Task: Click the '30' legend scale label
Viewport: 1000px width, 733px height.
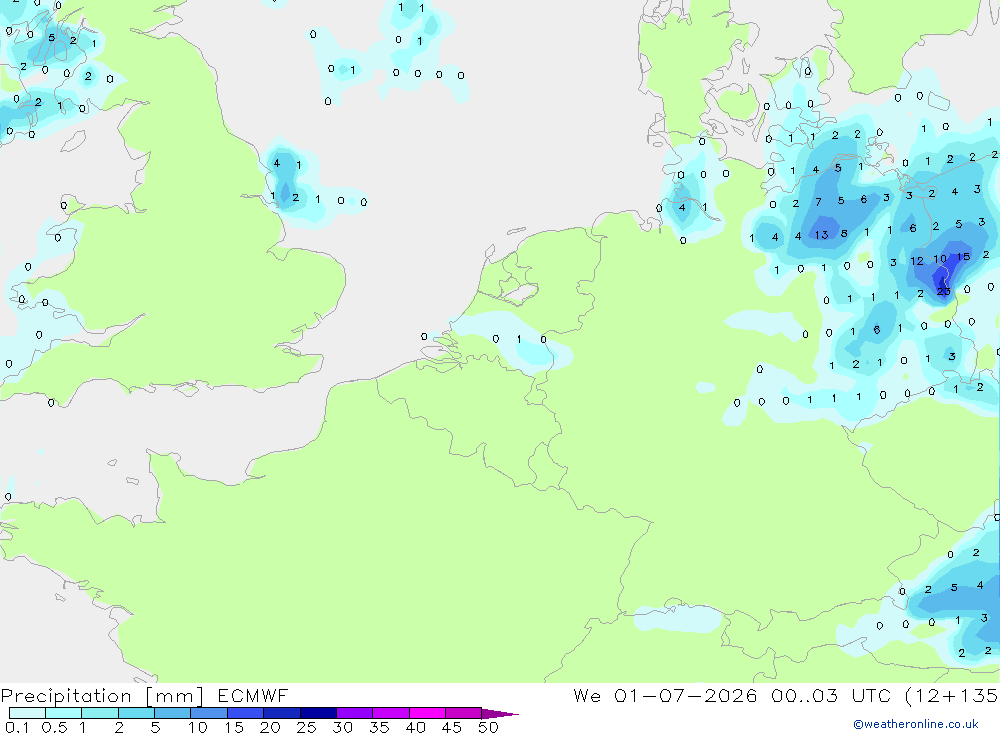Action: (x=342, y=727)
